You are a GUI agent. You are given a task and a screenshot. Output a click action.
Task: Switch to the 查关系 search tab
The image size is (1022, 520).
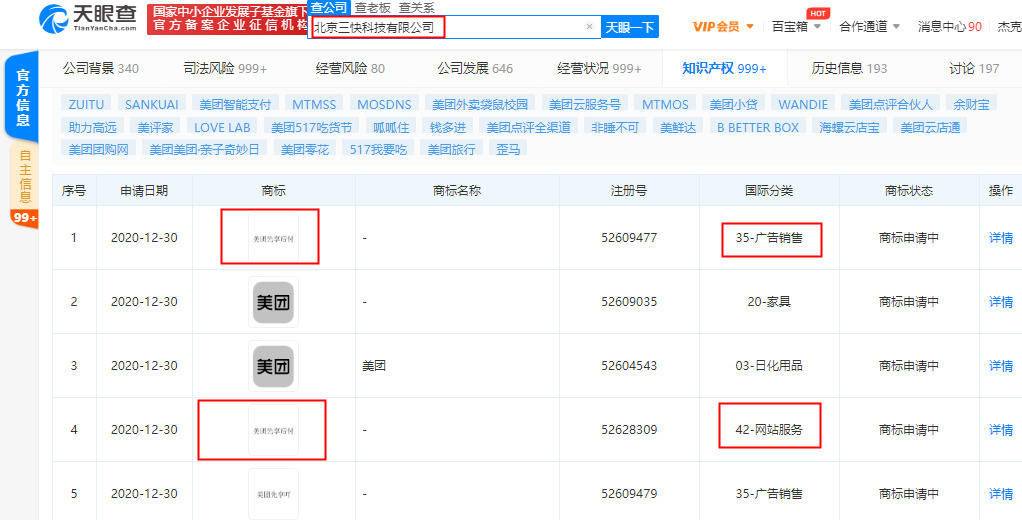tap(417, 8)
